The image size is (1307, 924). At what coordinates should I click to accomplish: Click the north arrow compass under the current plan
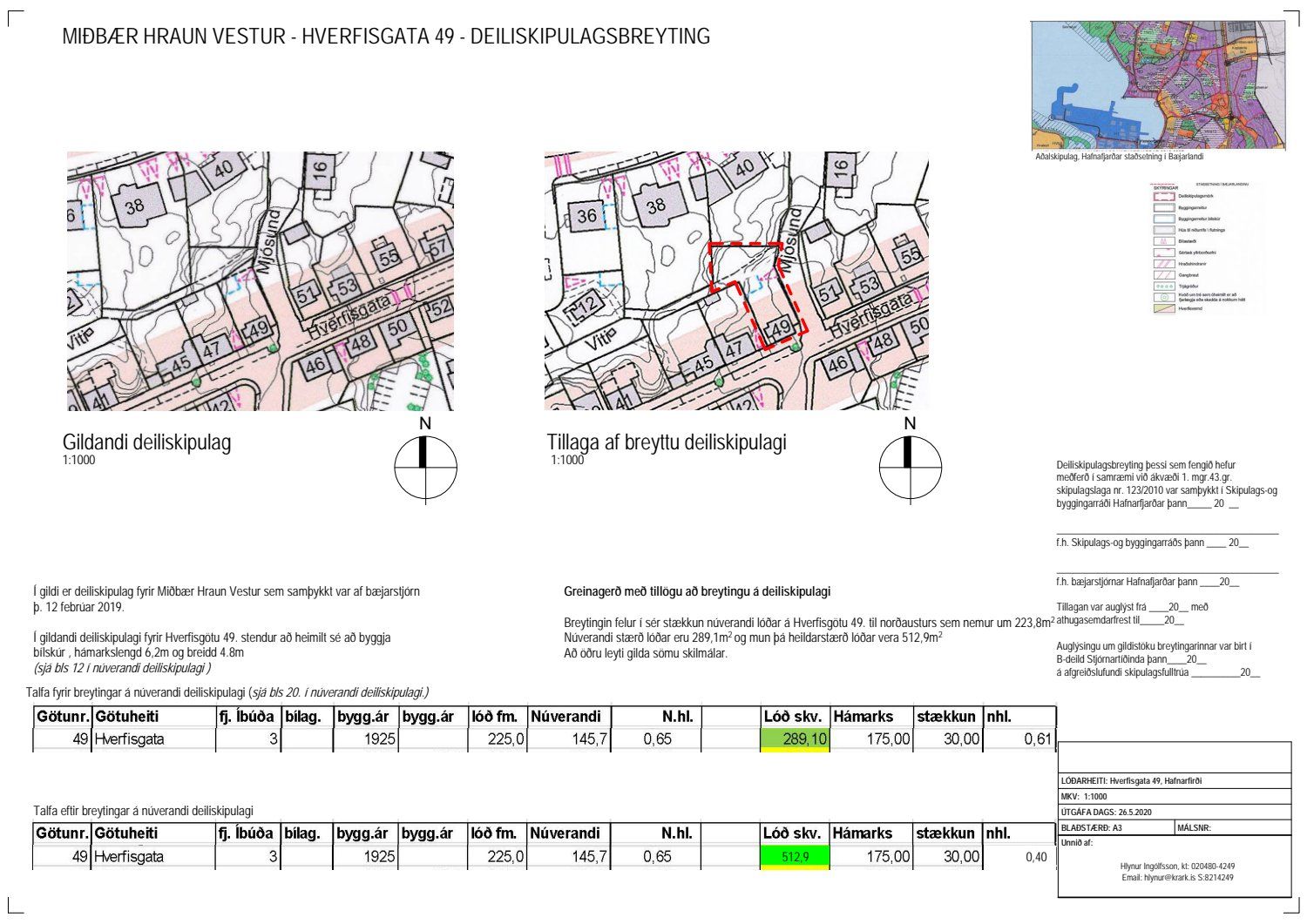point(425,467)
